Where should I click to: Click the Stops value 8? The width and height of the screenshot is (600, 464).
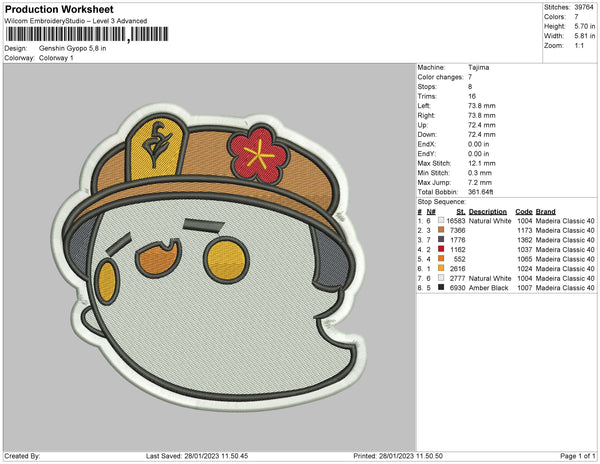tap(470, 87)
